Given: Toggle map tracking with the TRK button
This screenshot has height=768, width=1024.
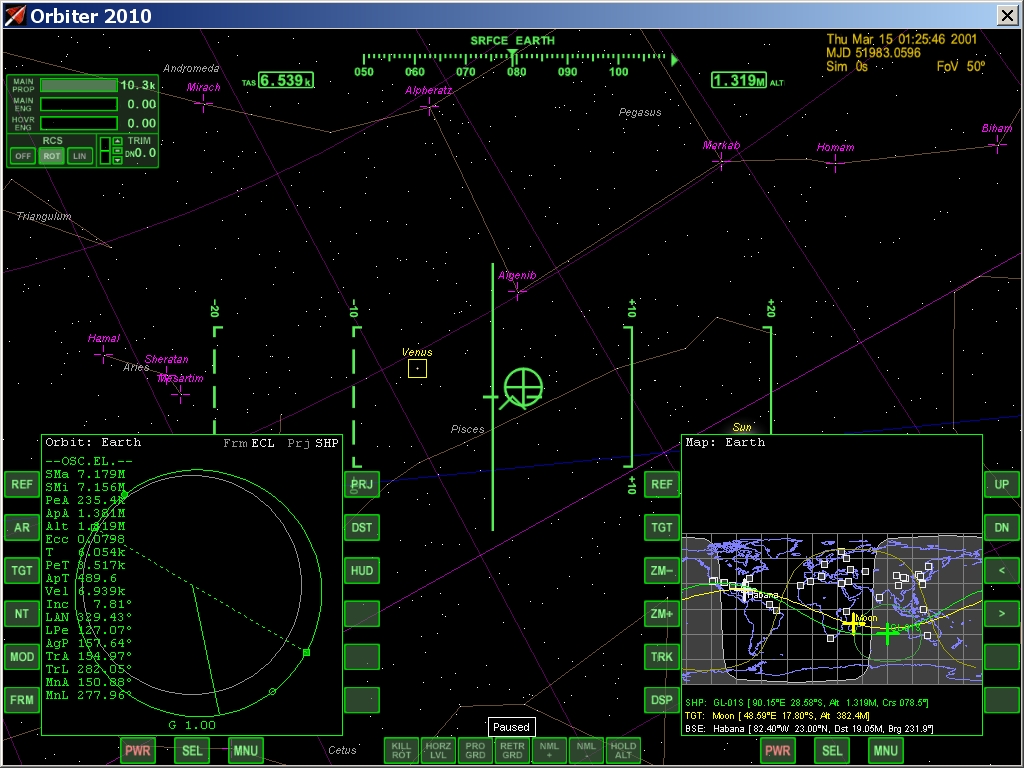Looking at the screenshot, I should point(662,656).
